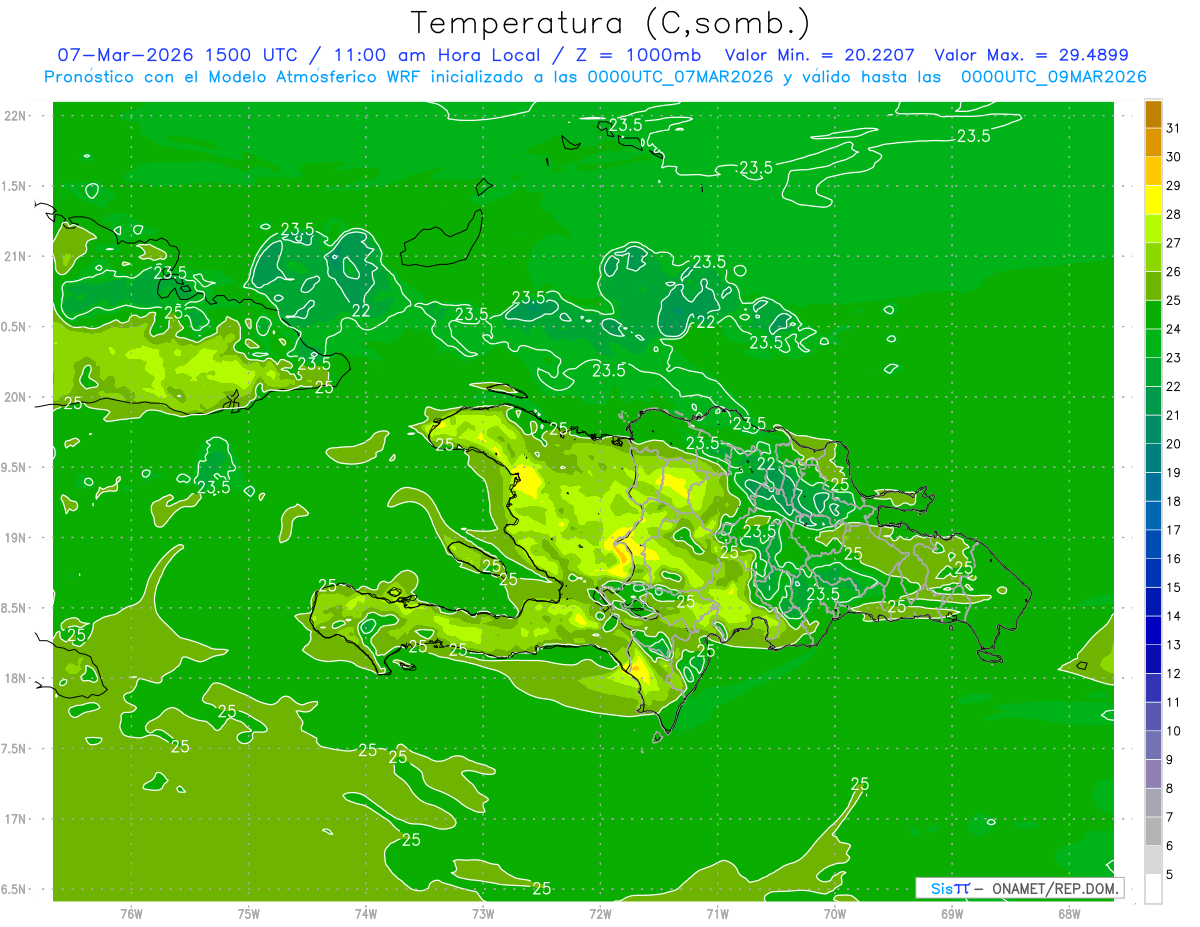Click the color scale label "21"
This screenshot has height=927, width=1200.
tap(1174, 416)
